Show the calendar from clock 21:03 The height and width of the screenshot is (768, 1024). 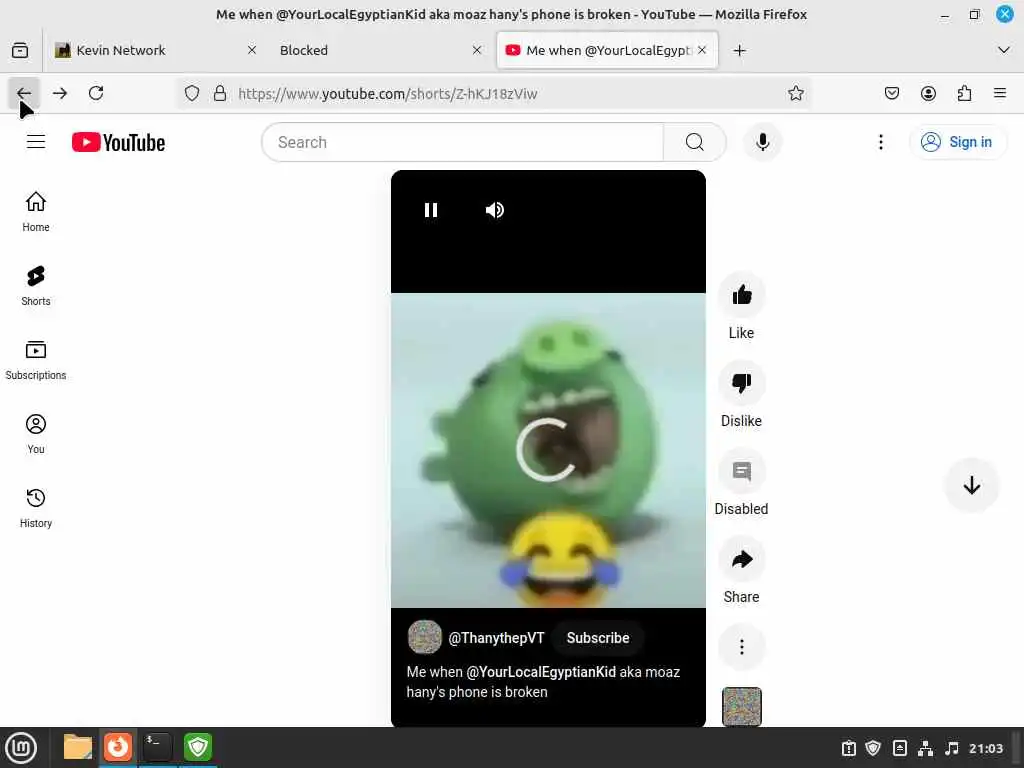(985, 748)
